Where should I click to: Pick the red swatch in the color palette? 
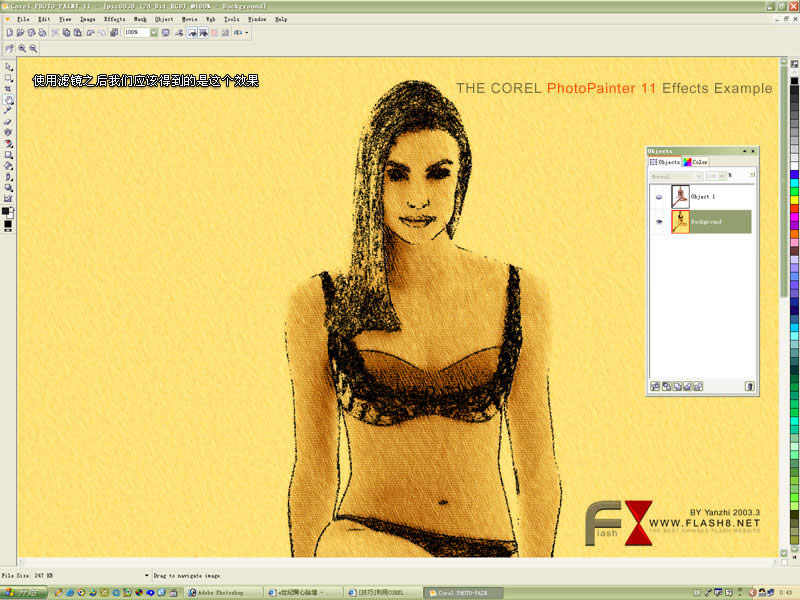click(x=794, y=209)
